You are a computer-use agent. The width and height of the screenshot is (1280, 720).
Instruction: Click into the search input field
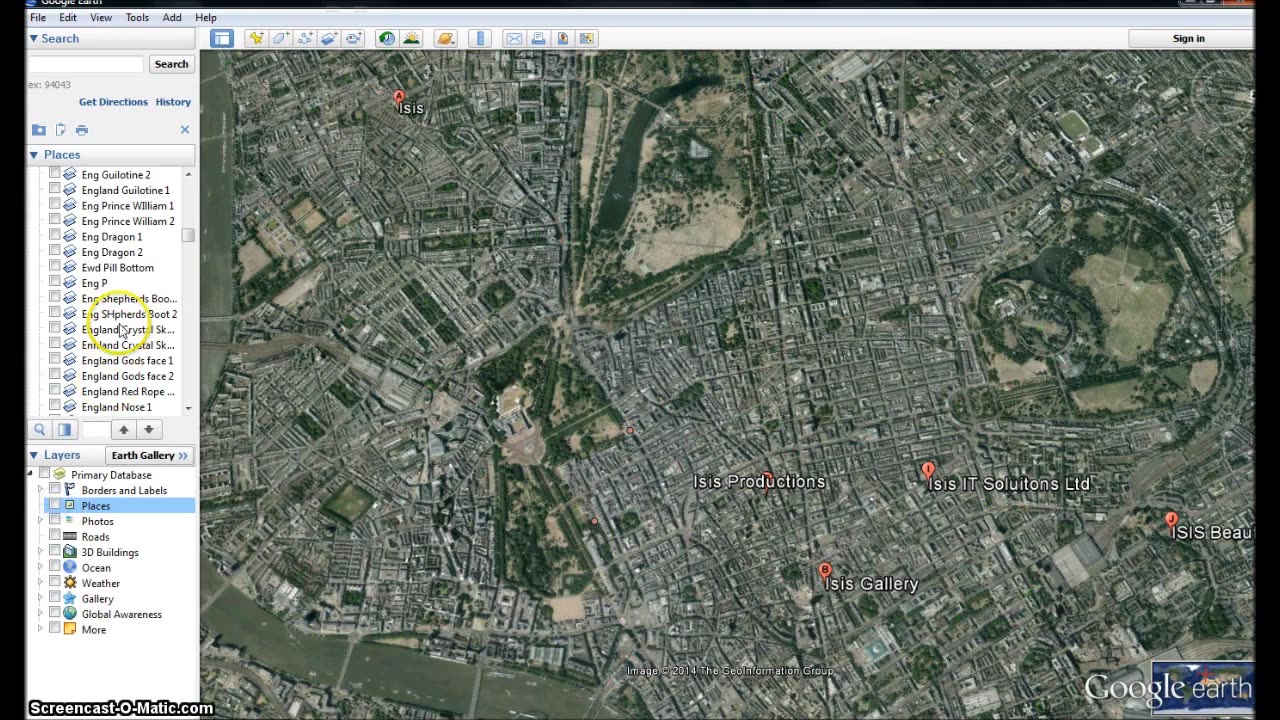point(86,64)
